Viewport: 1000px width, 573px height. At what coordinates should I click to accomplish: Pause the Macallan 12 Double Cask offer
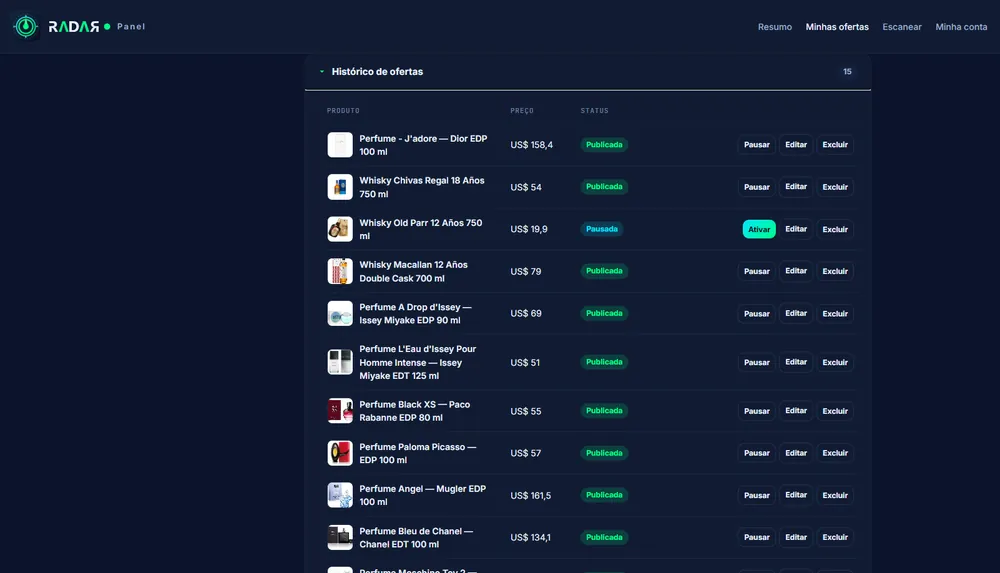[x=756, y=271]
